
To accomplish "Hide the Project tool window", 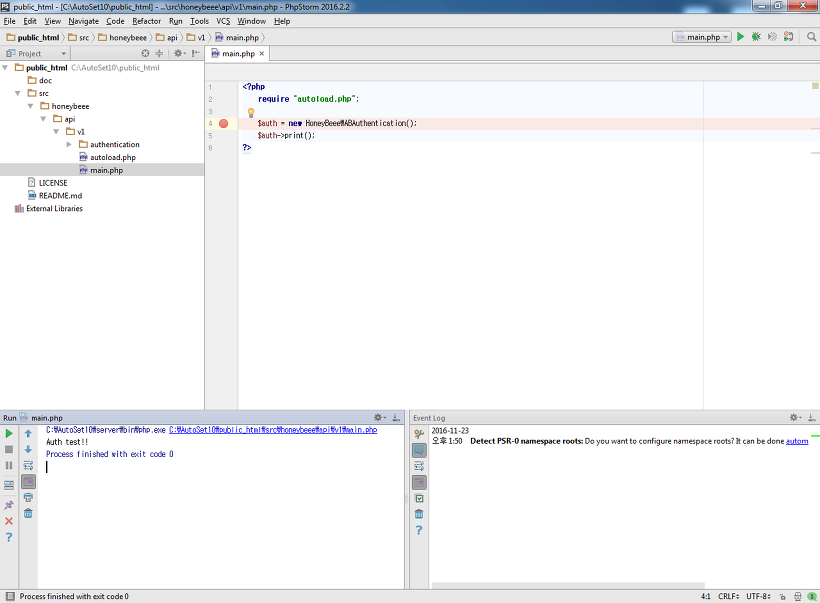I will click(x=196, y=53).
